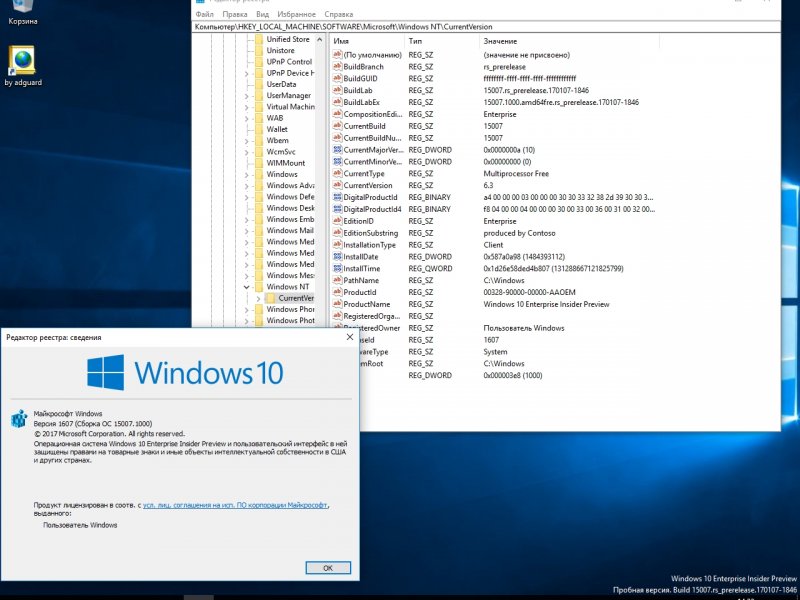This screenshot has width=800, height=600.
Task: Select the WIMMount key
Action: (286, 163)
